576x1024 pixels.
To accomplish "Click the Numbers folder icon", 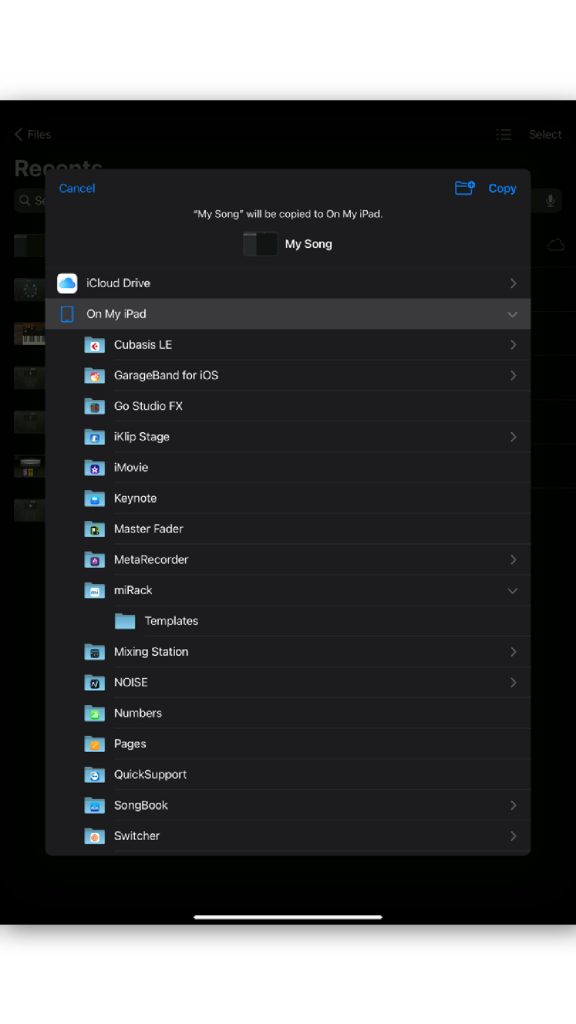I will click(95, 713).
